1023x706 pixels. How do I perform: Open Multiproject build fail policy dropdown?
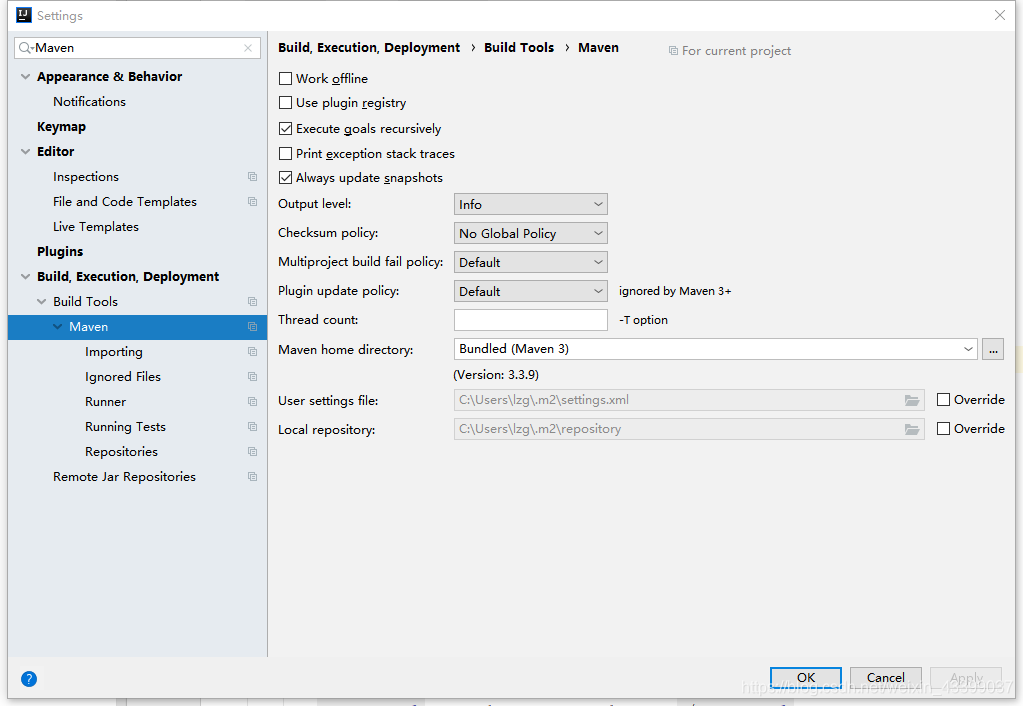[530, 262]
